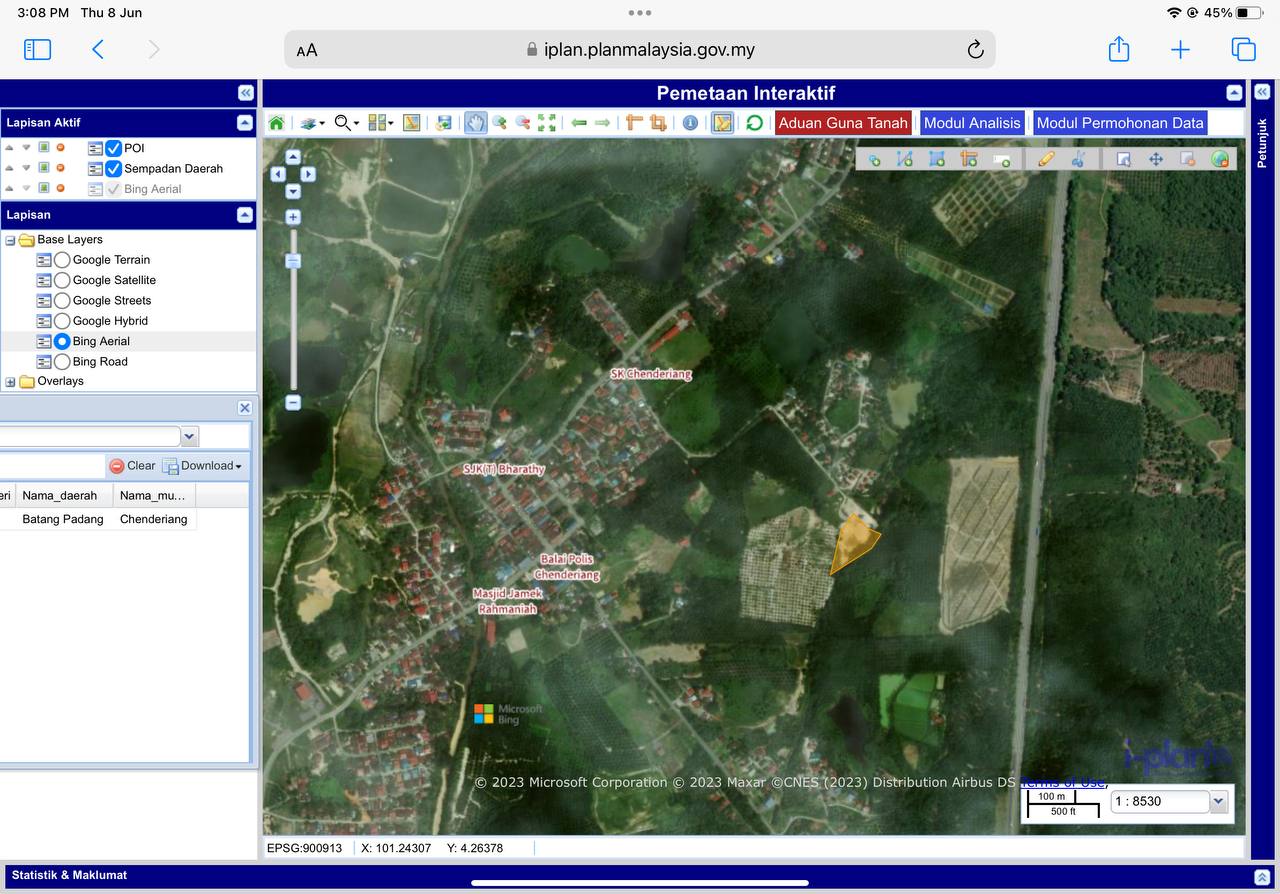Click the Aduan Guna Tanah button
1280x894 pixels.
click(842, 123)
